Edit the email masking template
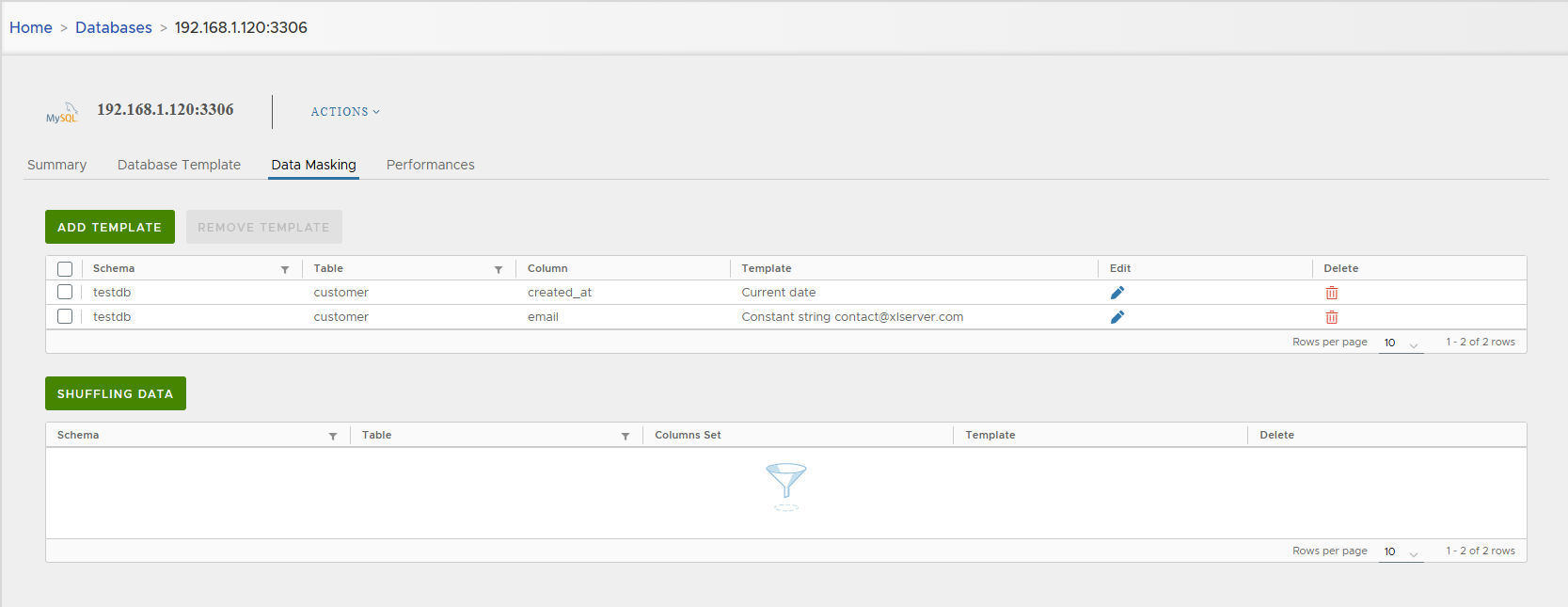This screenshot has width=1568, height=607. 1117,317
